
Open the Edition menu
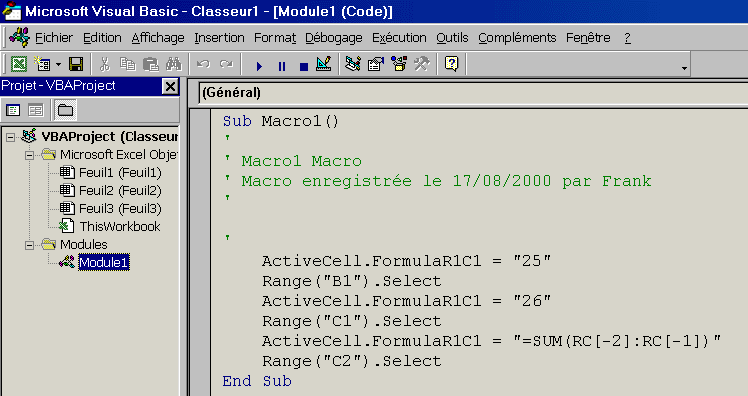(102, 38)
